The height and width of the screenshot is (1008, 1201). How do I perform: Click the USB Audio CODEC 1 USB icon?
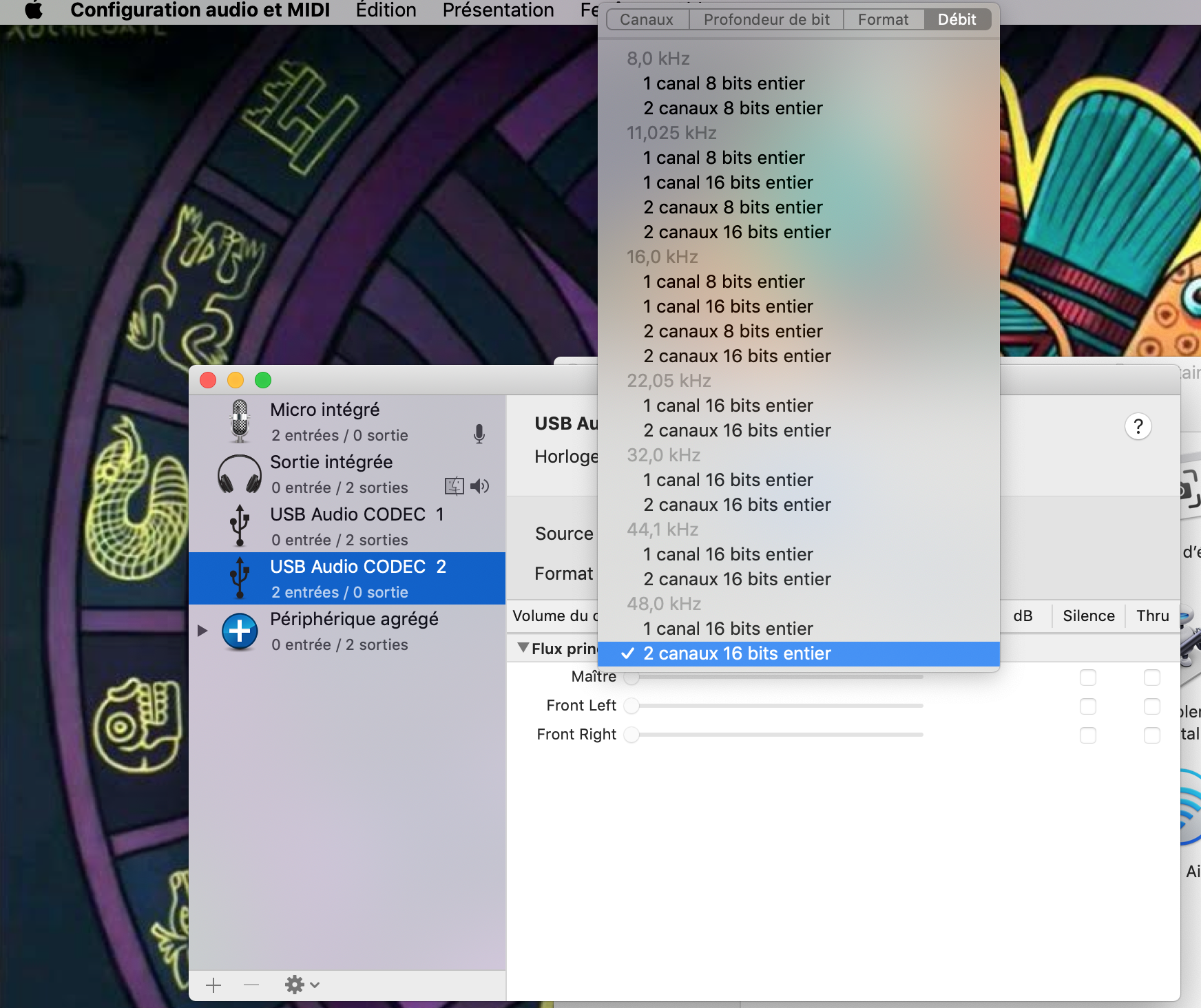pyautogui.click(x=240, y=525)
